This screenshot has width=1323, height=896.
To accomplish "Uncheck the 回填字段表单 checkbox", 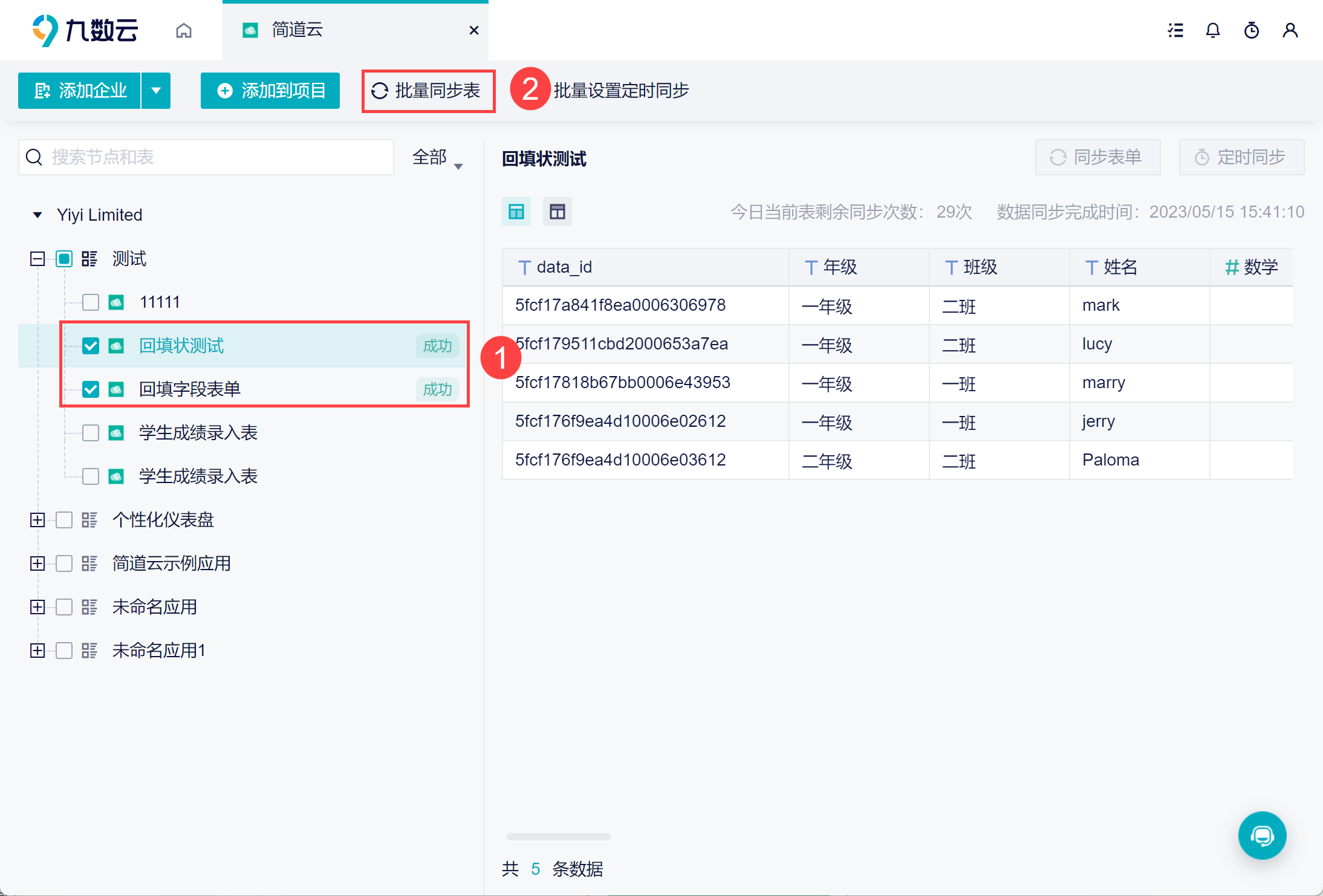I will (91, 389).
